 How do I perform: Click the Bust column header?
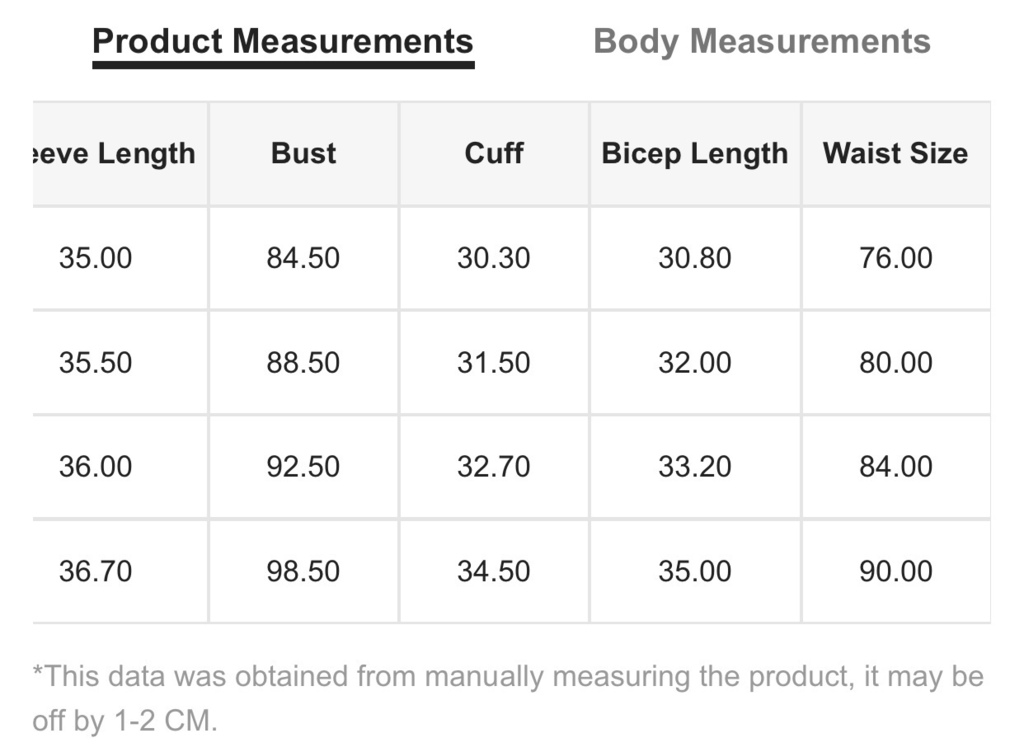(304, 153)
